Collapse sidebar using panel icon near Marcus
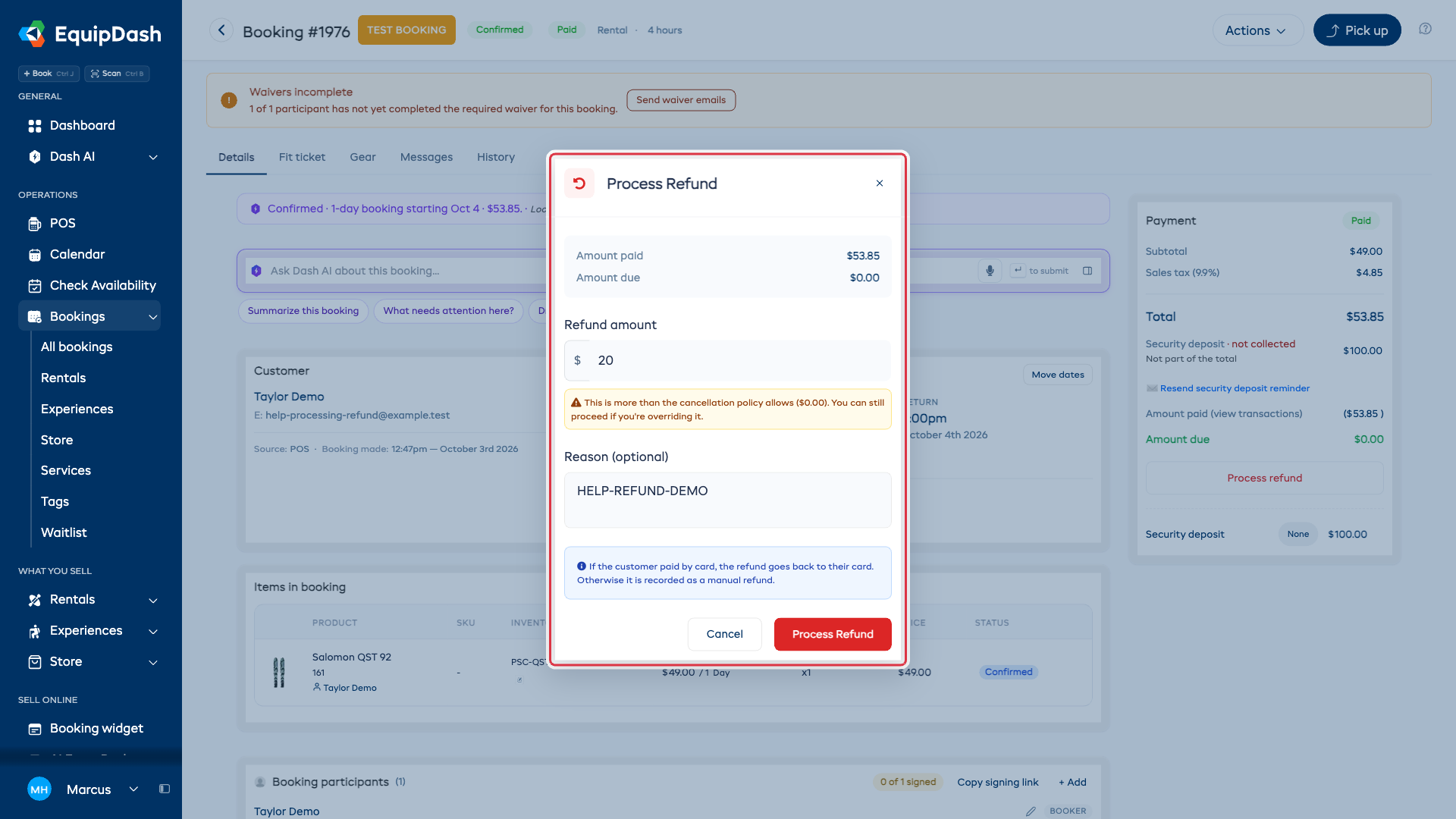The width and height of the screenshot is (1456, 819). click(165, 789)
